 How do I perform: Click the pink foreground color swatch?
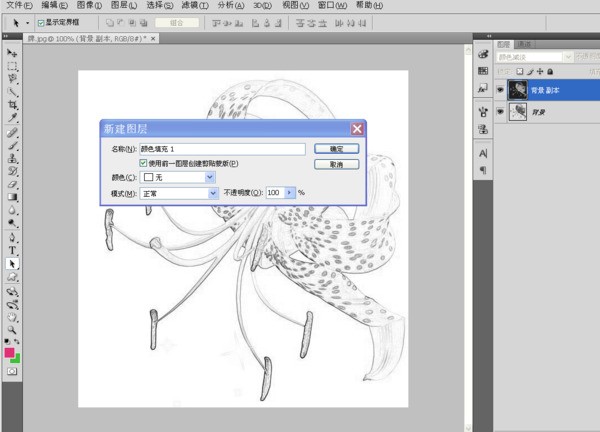click(x=10, y=353)
